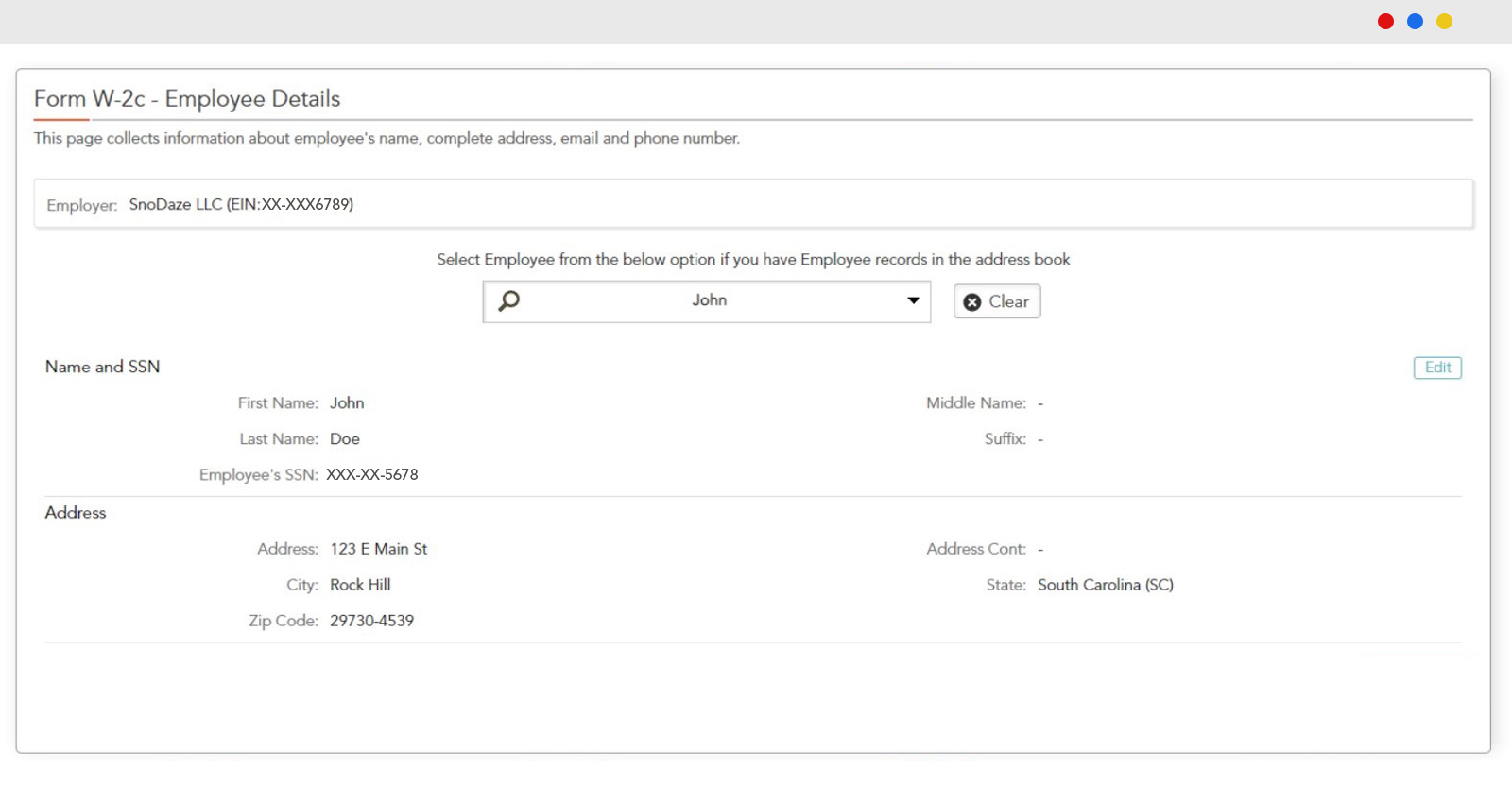1512x787 pixels.
Task: Select the First Name value John
Action: [347, 403]
